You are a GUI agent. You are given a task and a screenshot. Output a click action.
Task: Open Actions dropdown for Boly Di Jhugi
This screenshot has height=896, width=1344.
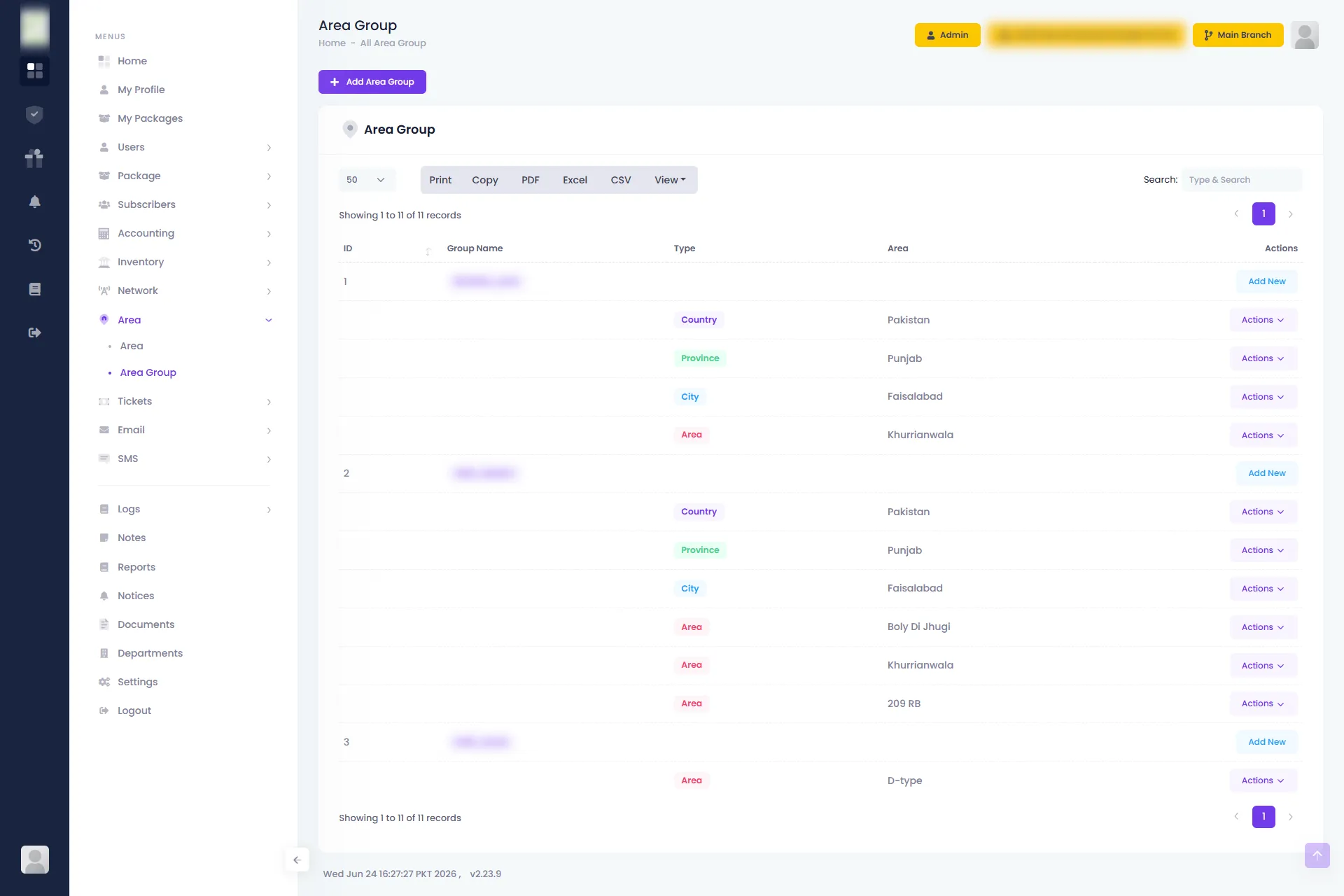tap(1263, 627)
